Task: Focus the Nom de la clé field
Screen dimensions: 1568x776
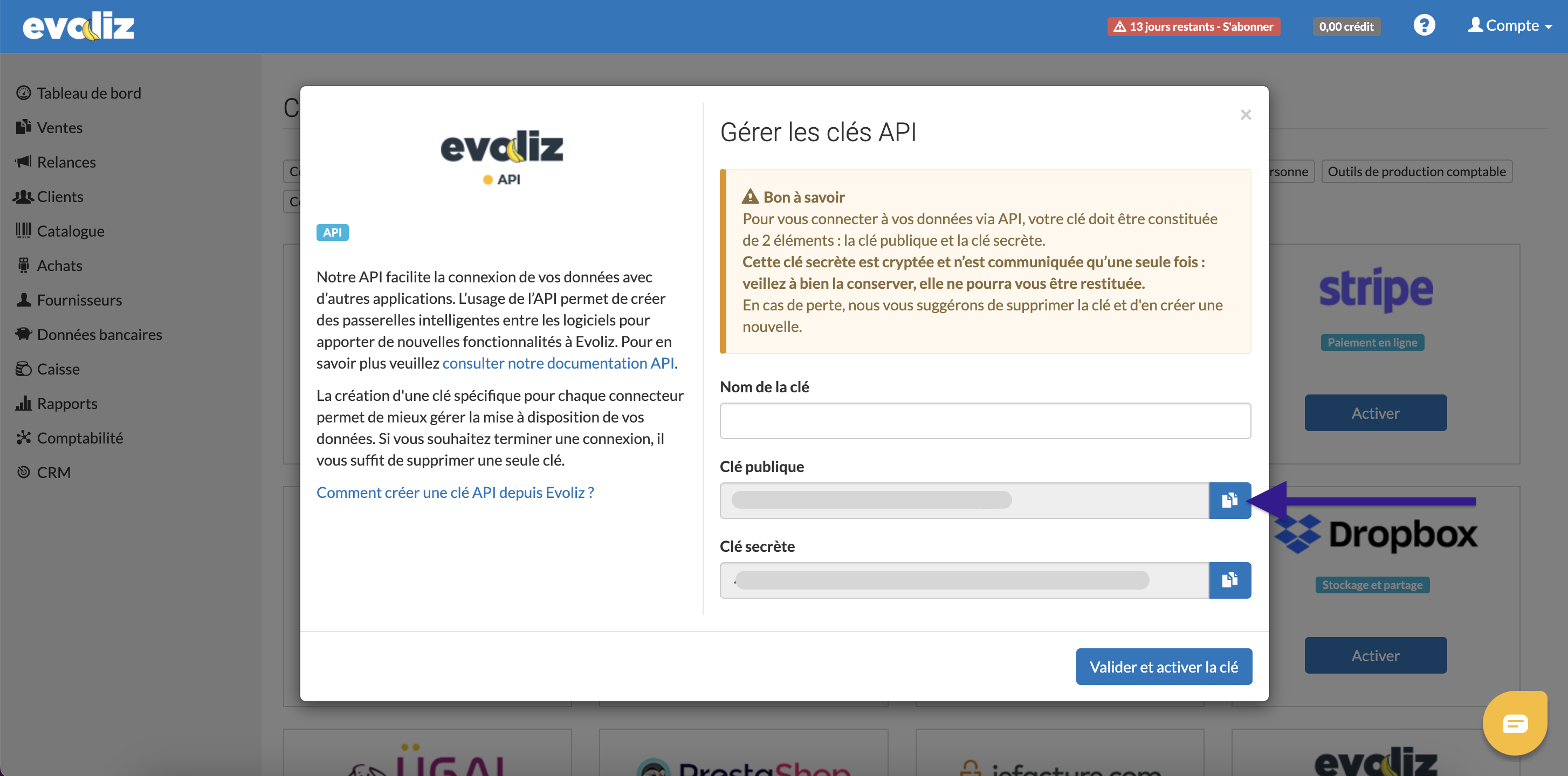Action: pos(985,420)
